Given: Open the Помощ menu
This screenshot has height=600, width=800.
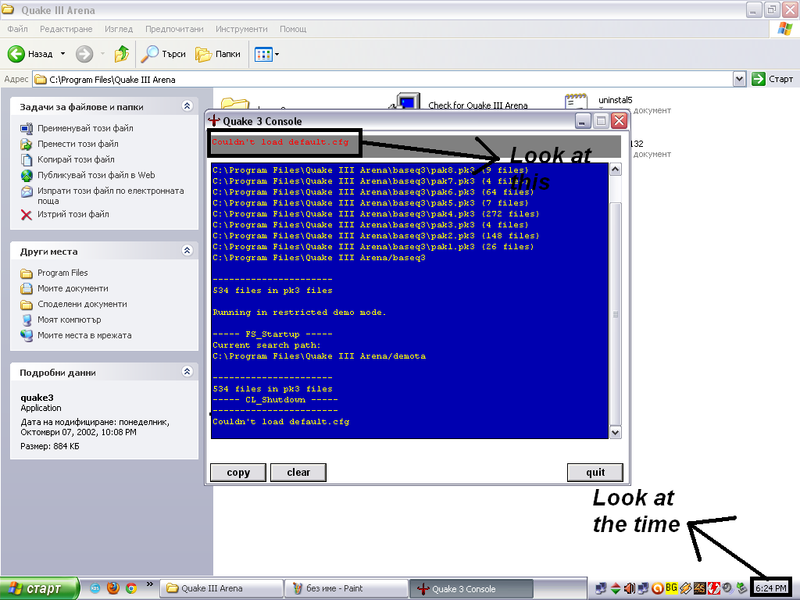Looking at the screenshot, I should pos(293,29).
